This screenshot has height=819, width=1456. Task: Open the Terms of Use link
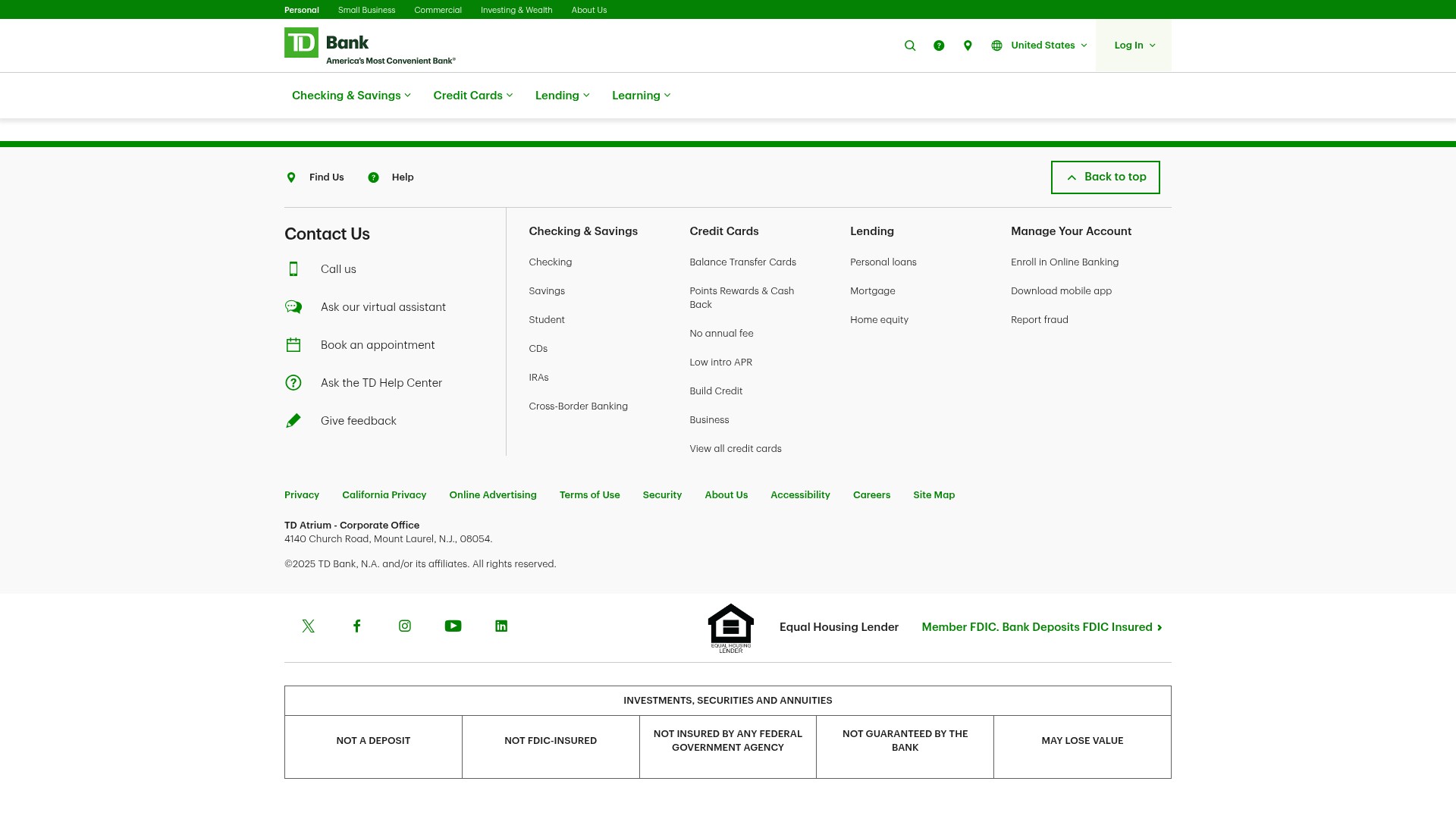coord(590,495)
